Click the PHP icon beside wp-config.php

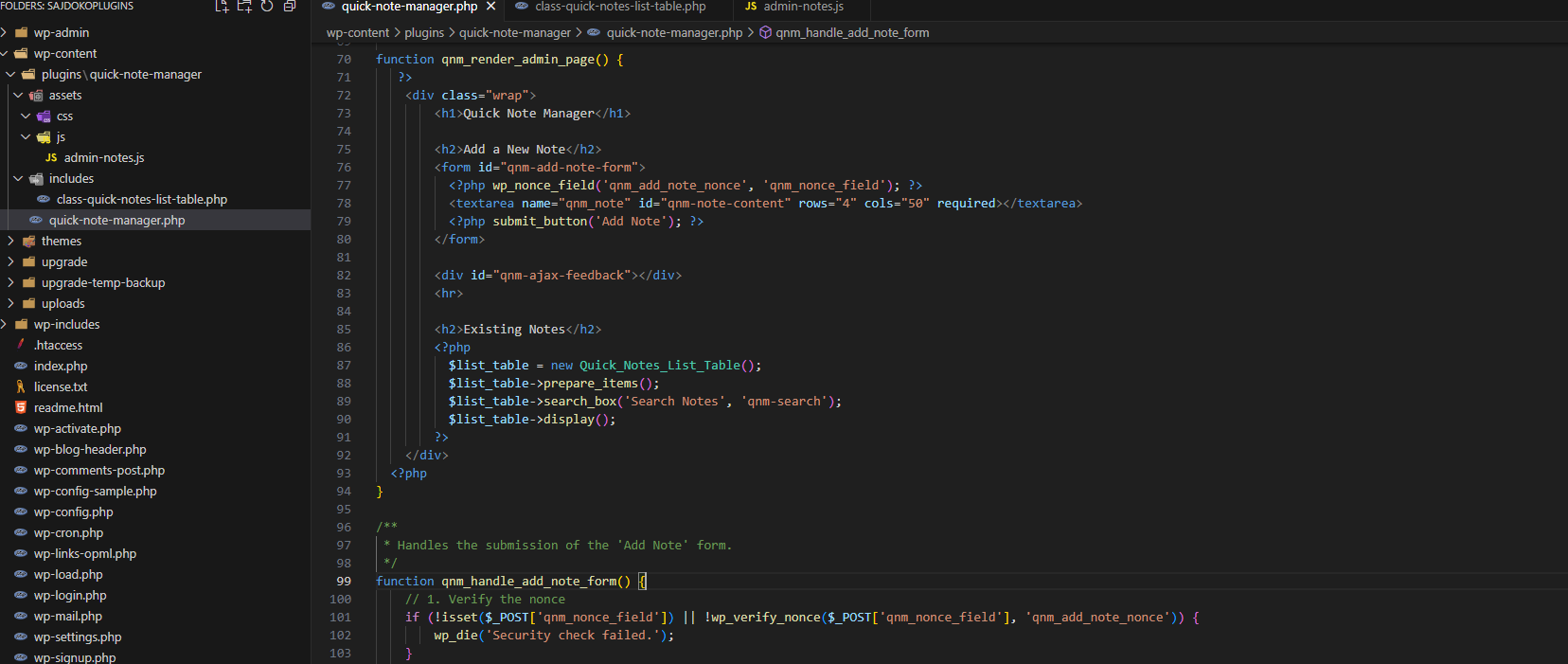click(21, 511)
